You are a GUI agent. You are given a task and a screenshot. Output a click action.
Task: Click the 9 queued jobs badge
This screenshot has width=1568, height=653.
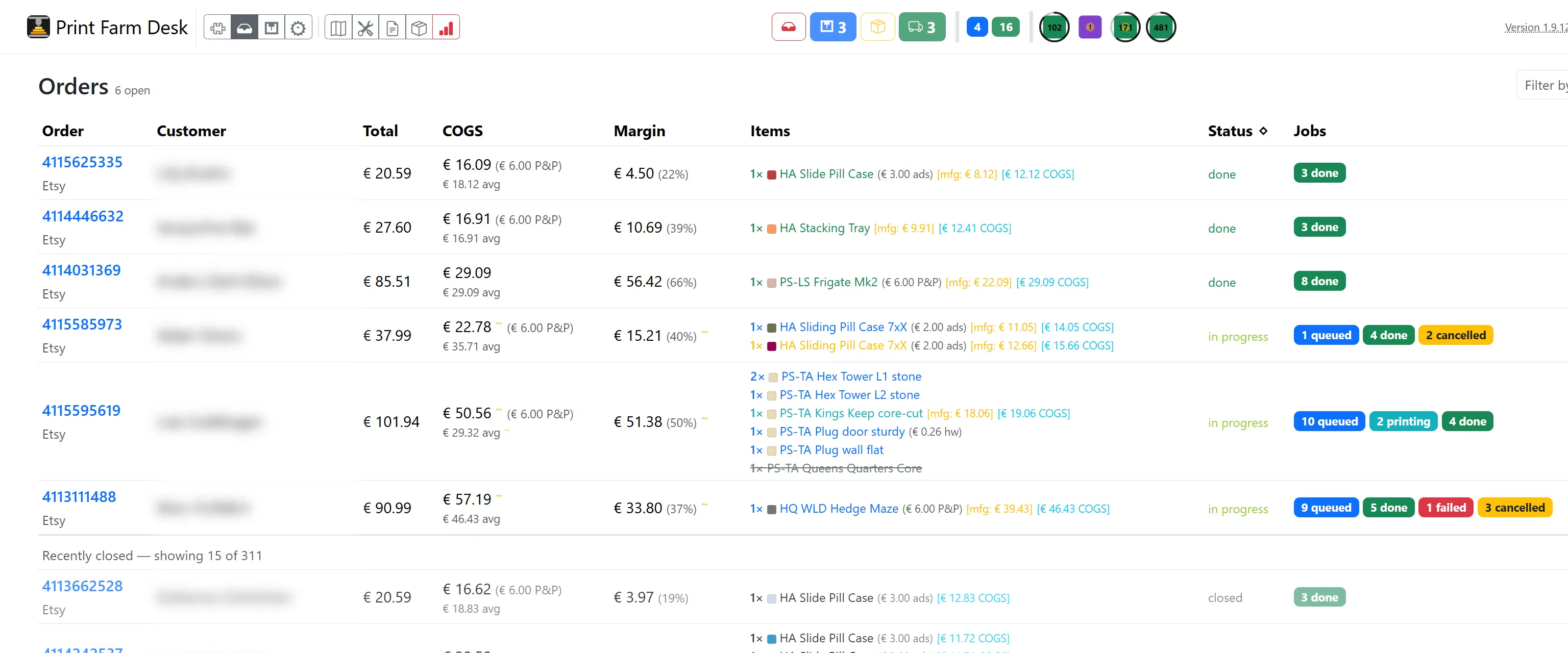(1326, 508)
